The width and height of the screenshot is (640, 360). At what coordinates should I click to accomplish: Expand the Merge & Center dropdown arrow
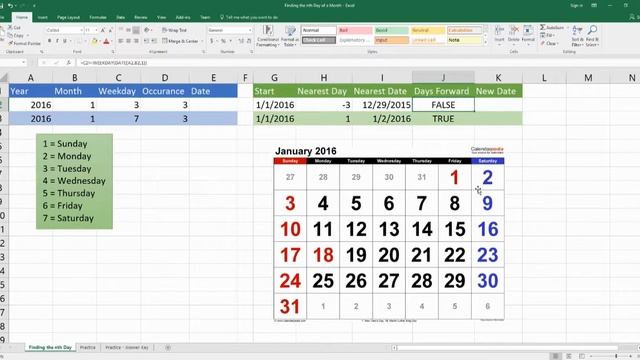[x=202, y=41]
